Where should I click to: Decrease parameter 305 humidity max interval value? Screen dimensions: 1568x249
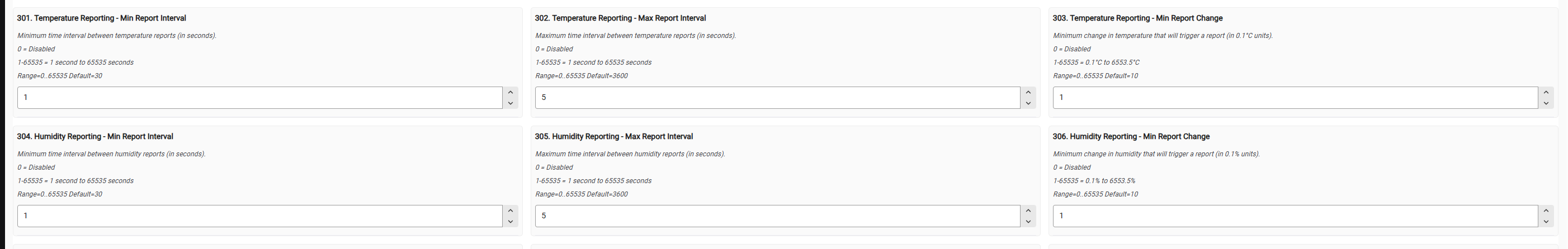pyautogui.click(x=1028, y=222)
